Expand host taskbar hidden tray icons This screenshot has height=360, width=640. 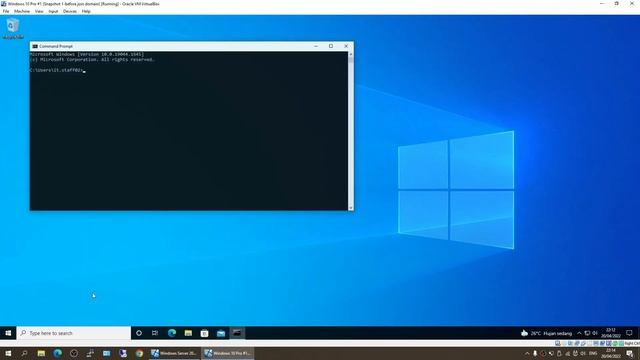point(527,353)
